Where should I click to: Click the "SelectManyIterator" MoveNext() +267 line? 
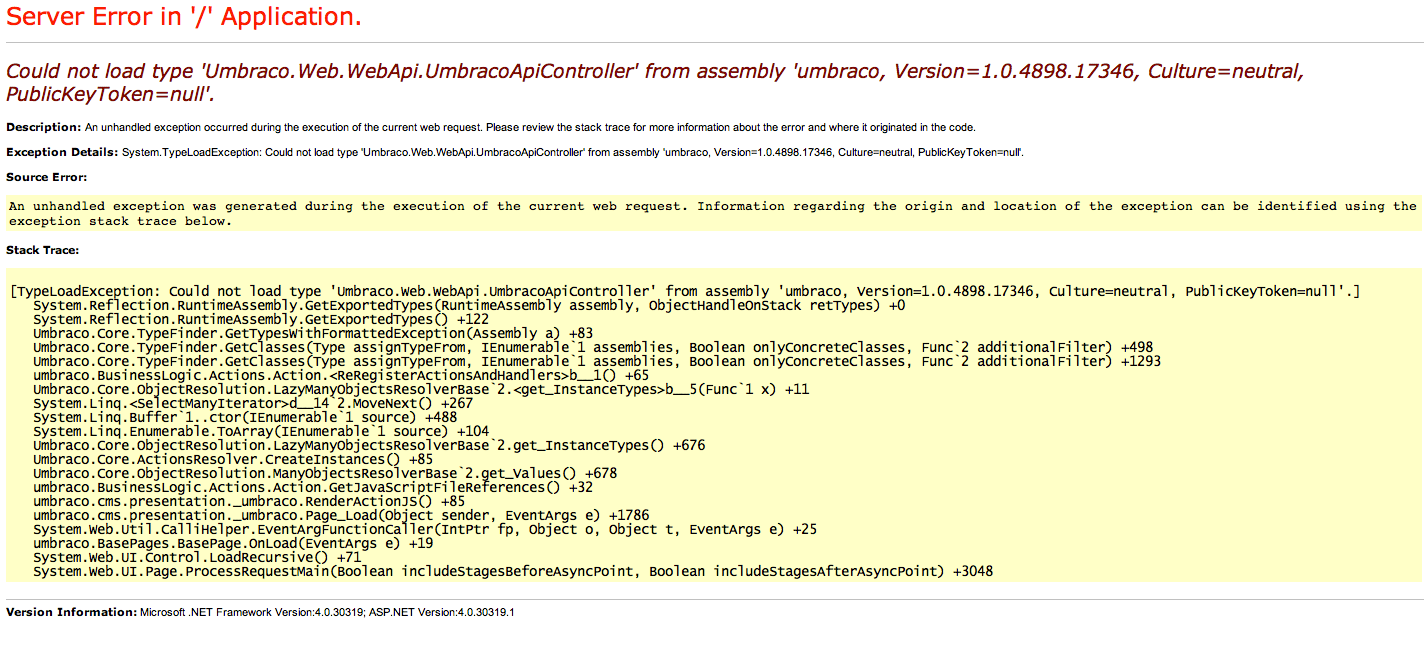[x=253, y=403]
